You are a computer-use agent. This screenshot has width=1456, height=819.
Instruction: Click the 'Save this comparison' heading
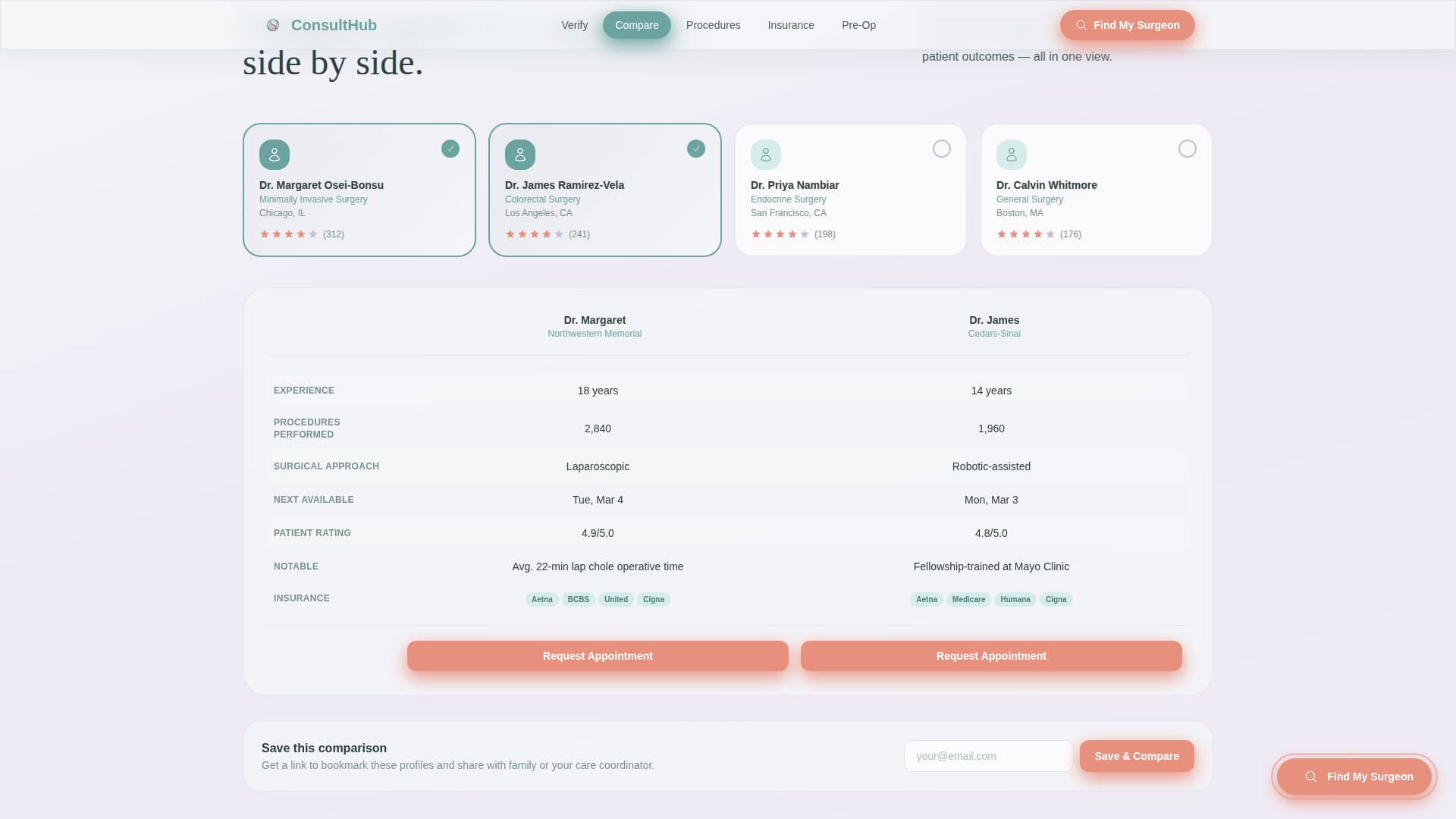click(324, 748)
